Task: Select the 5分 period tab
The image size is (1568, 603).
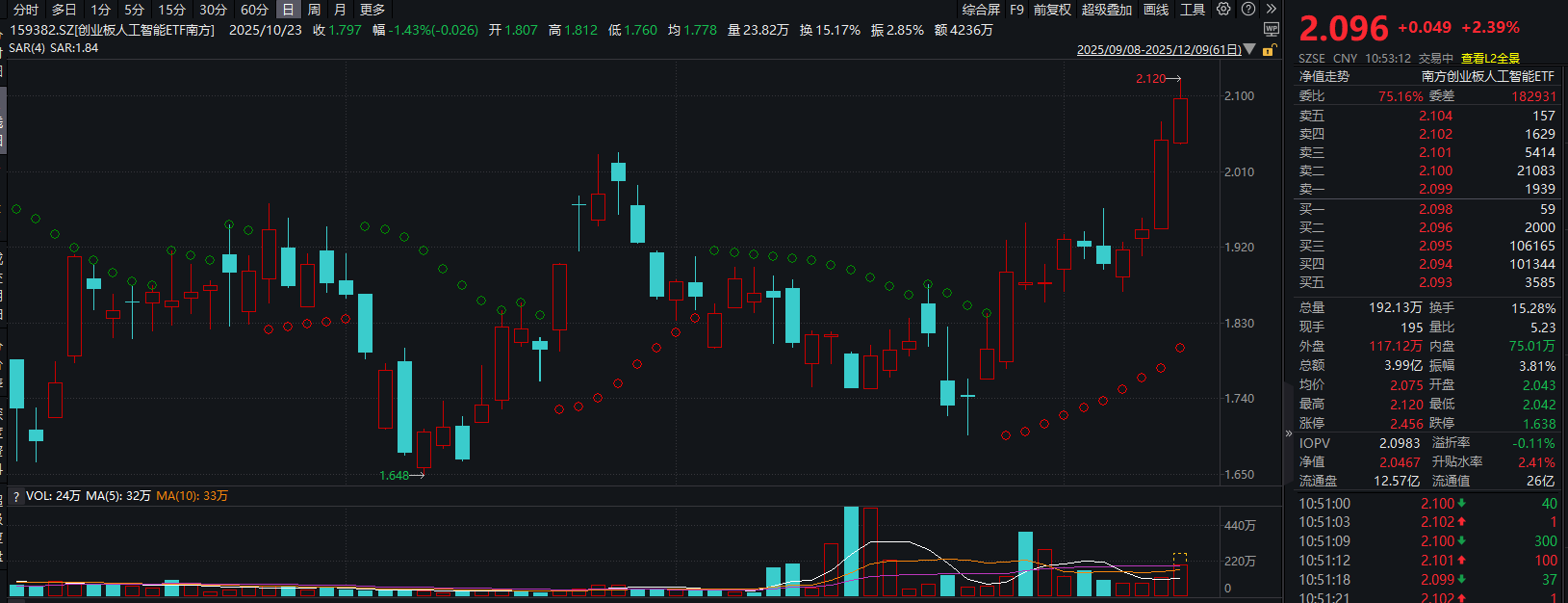Action: [134, 10]
